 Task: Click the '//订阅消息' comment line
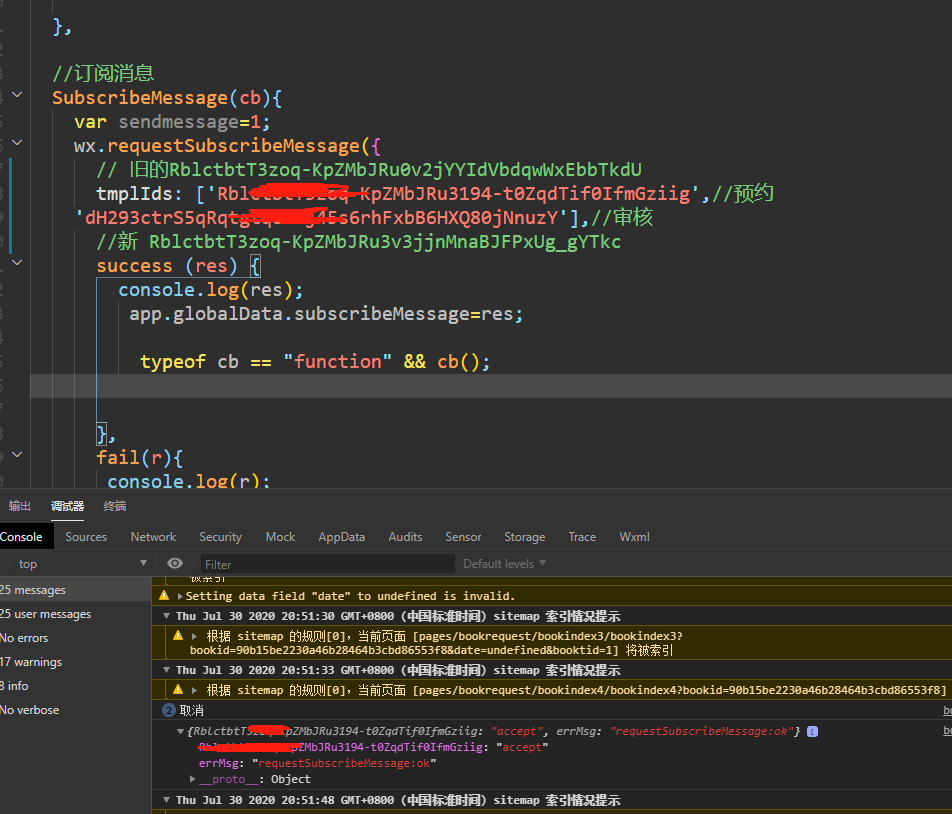[x=103, y=73]
